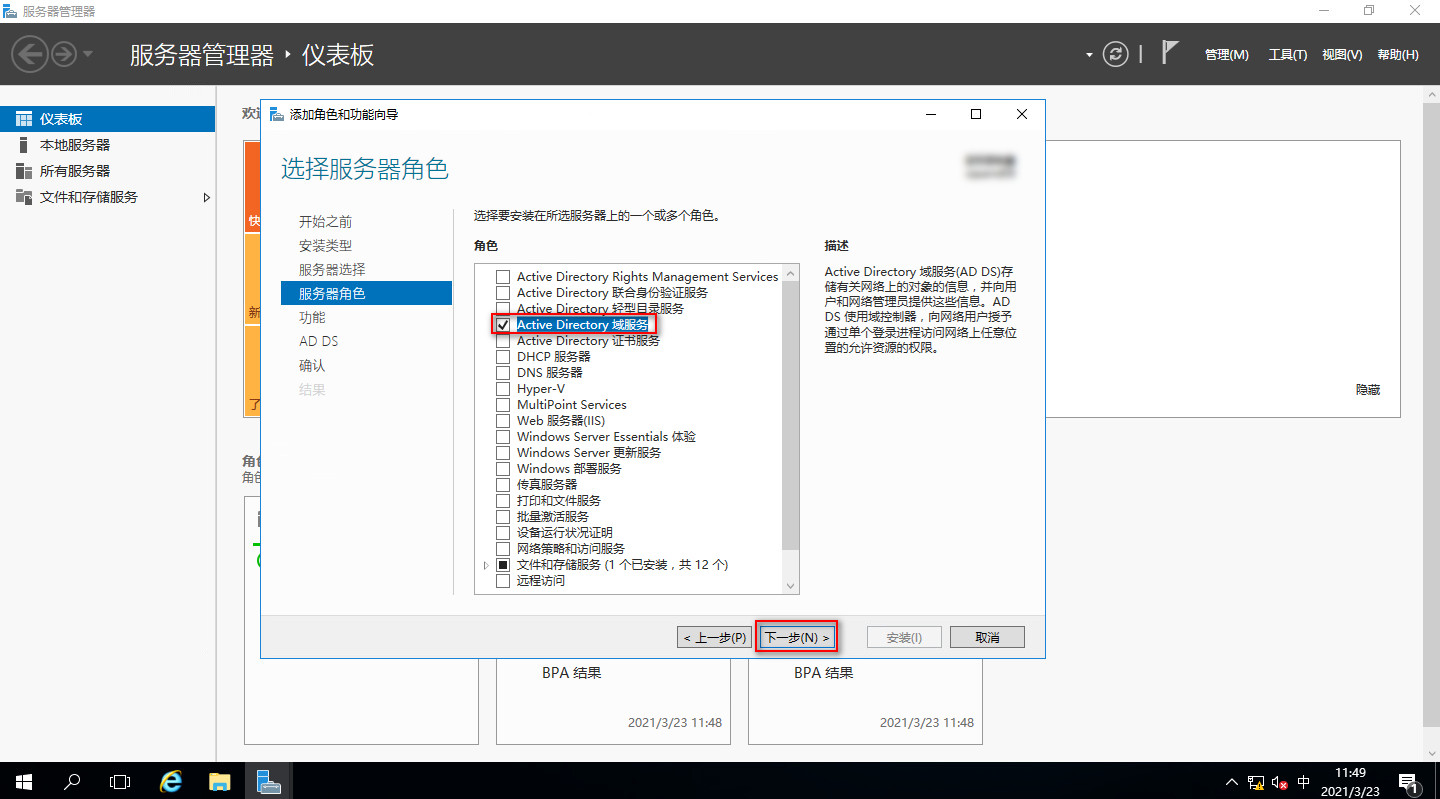The image size is (1440, 799).
Task: Go to wizard step 确认
Action: [x=312, y=366]
